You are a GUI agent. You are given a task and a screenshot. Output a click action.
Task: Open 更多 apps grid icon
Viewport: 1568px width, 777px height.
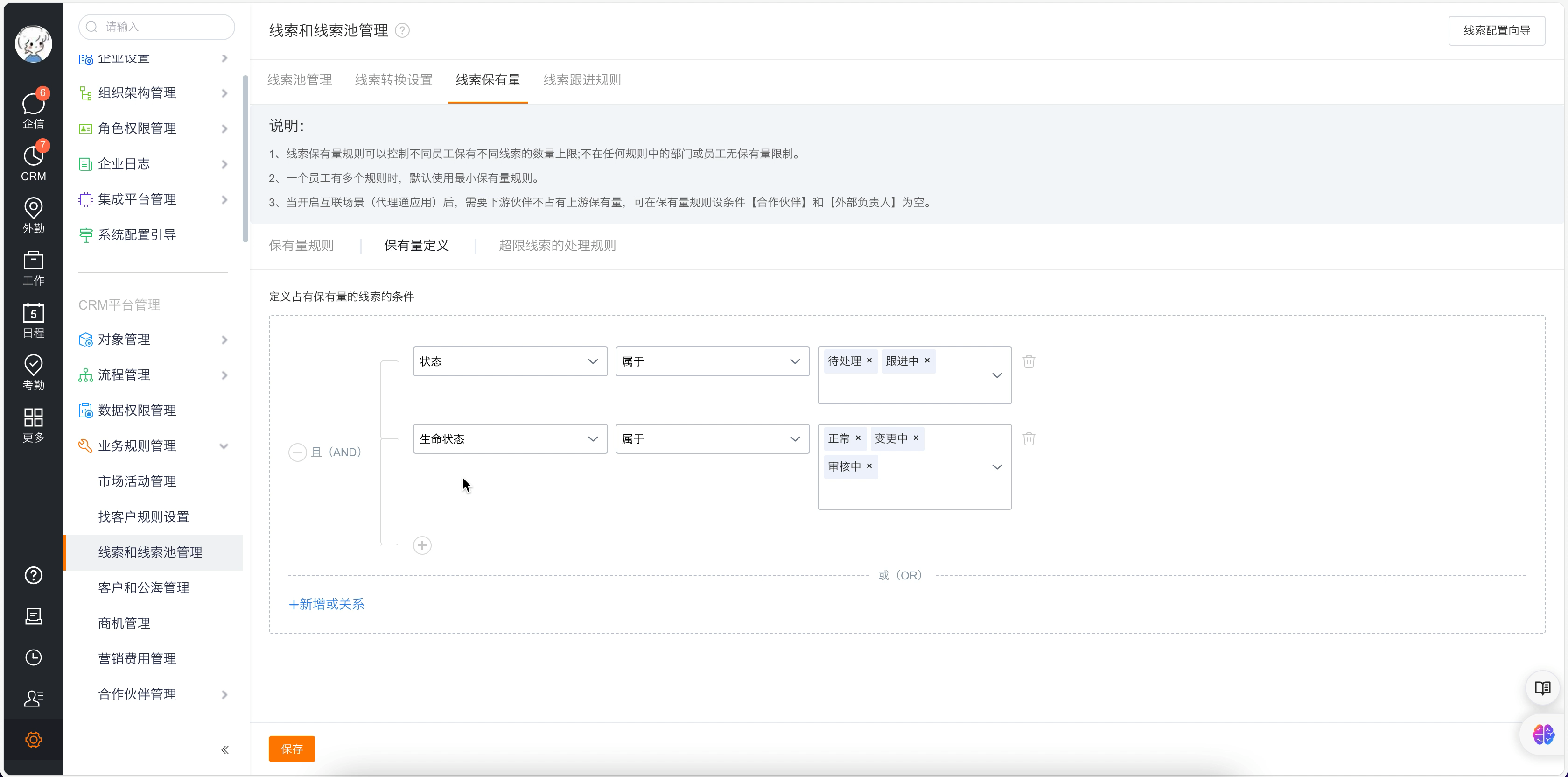pyautogui.click(x=34, y=424)
